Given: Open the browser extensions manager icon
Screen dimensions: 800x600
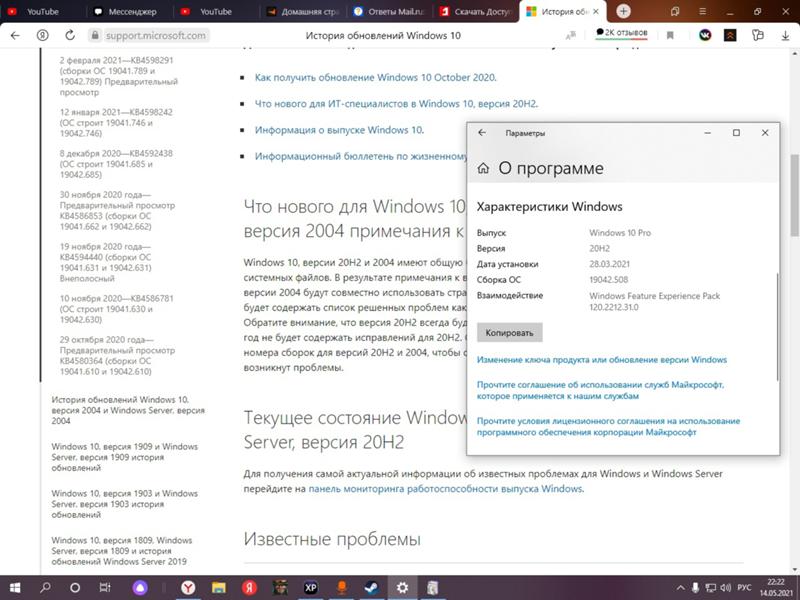Looking at the screenshot, I should (758, 35).
